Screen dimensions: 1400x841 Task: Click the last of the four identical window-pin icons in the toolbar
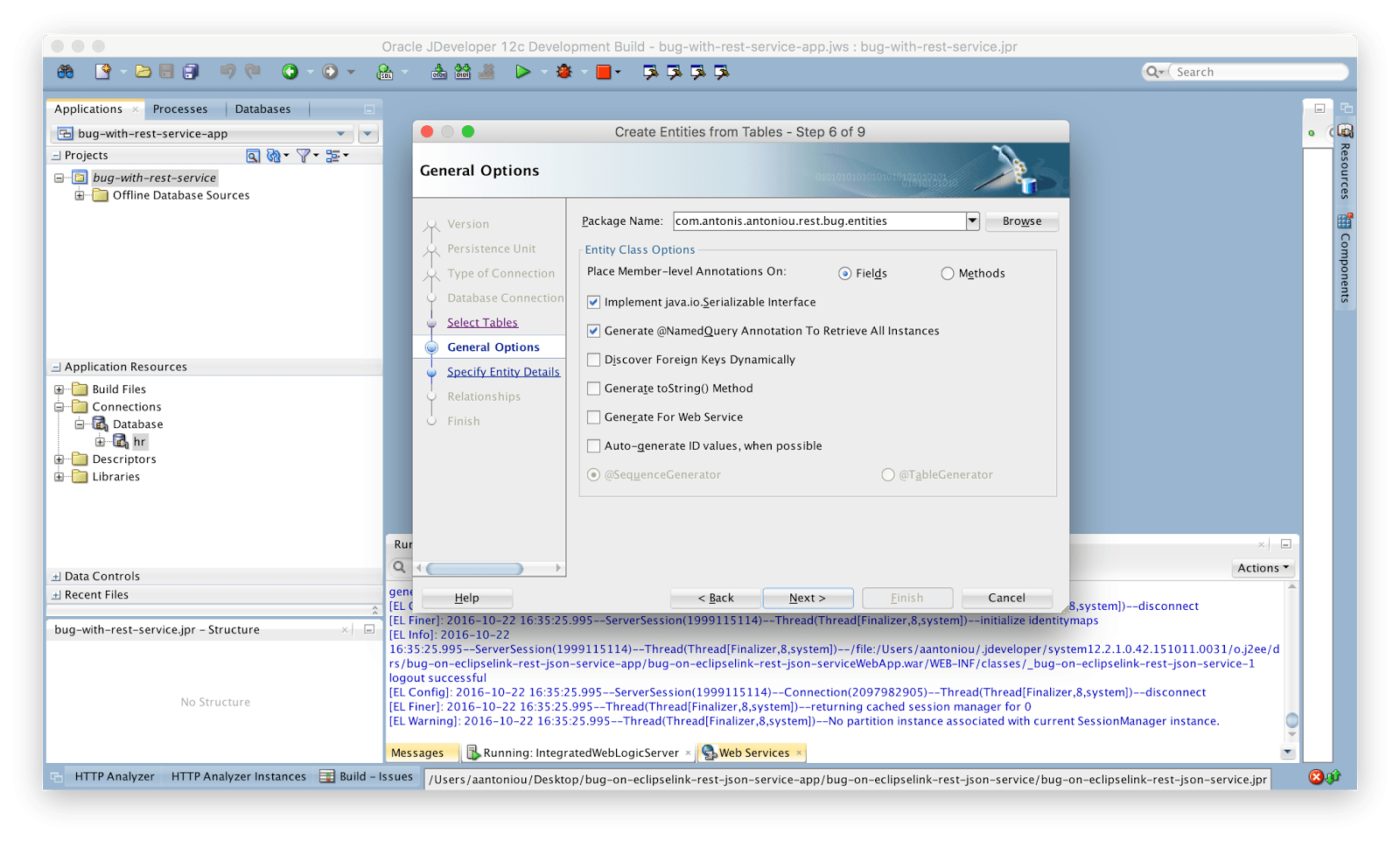click(x=722, y=72)
